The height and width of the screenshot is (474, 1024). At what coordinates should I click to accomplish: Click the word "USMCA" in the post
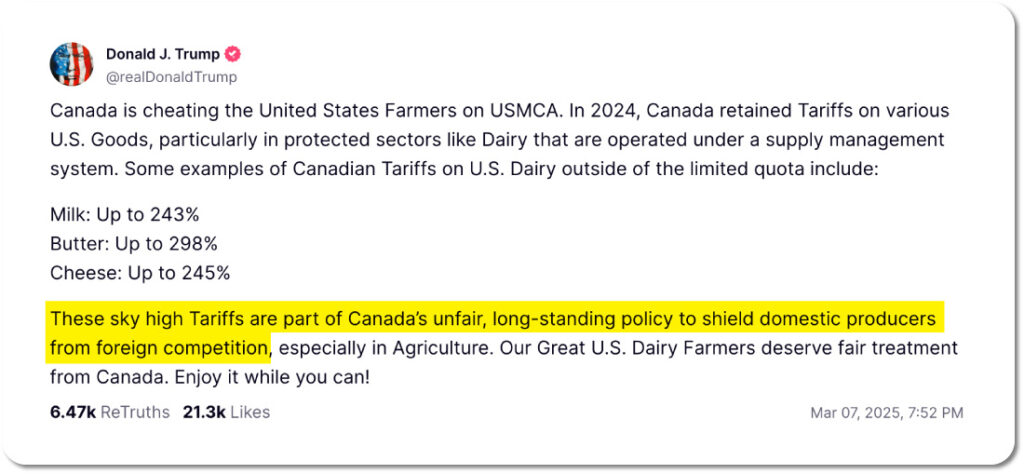pyautogui.click(x=524, y=110)
